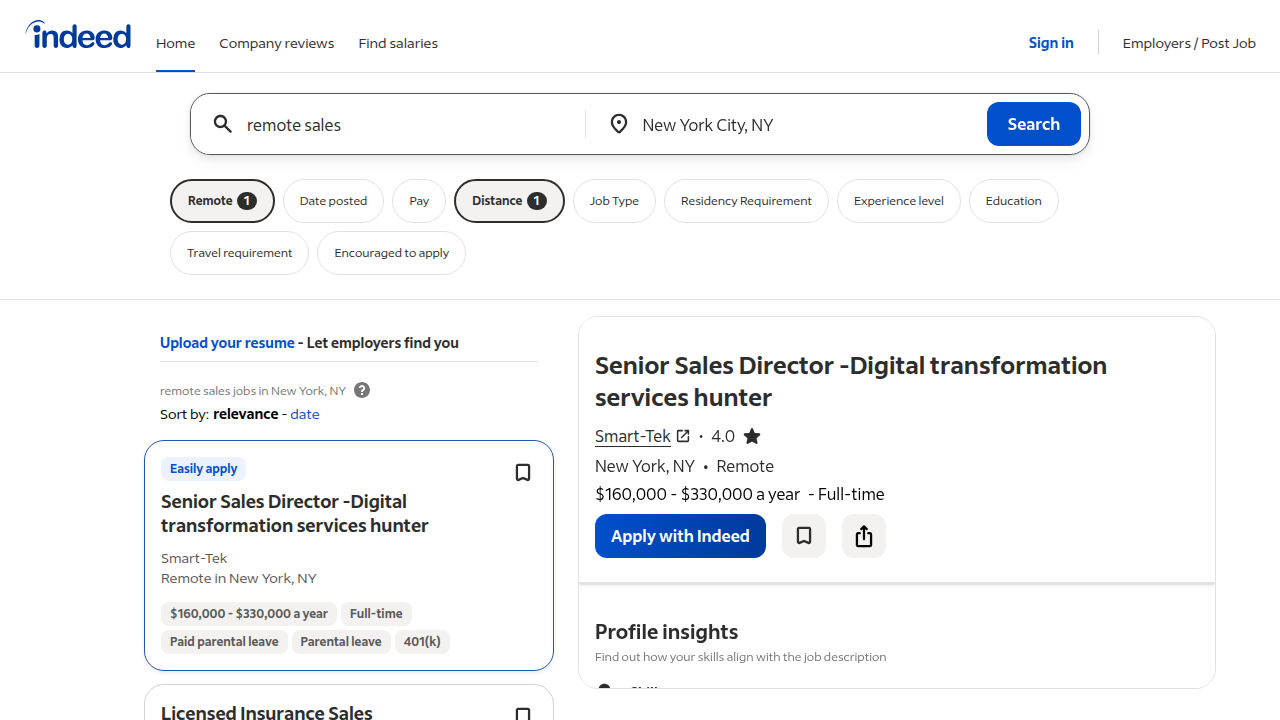Sort results by date
The height and width of the screenshot is (720, 1280).
pos(305,414)
